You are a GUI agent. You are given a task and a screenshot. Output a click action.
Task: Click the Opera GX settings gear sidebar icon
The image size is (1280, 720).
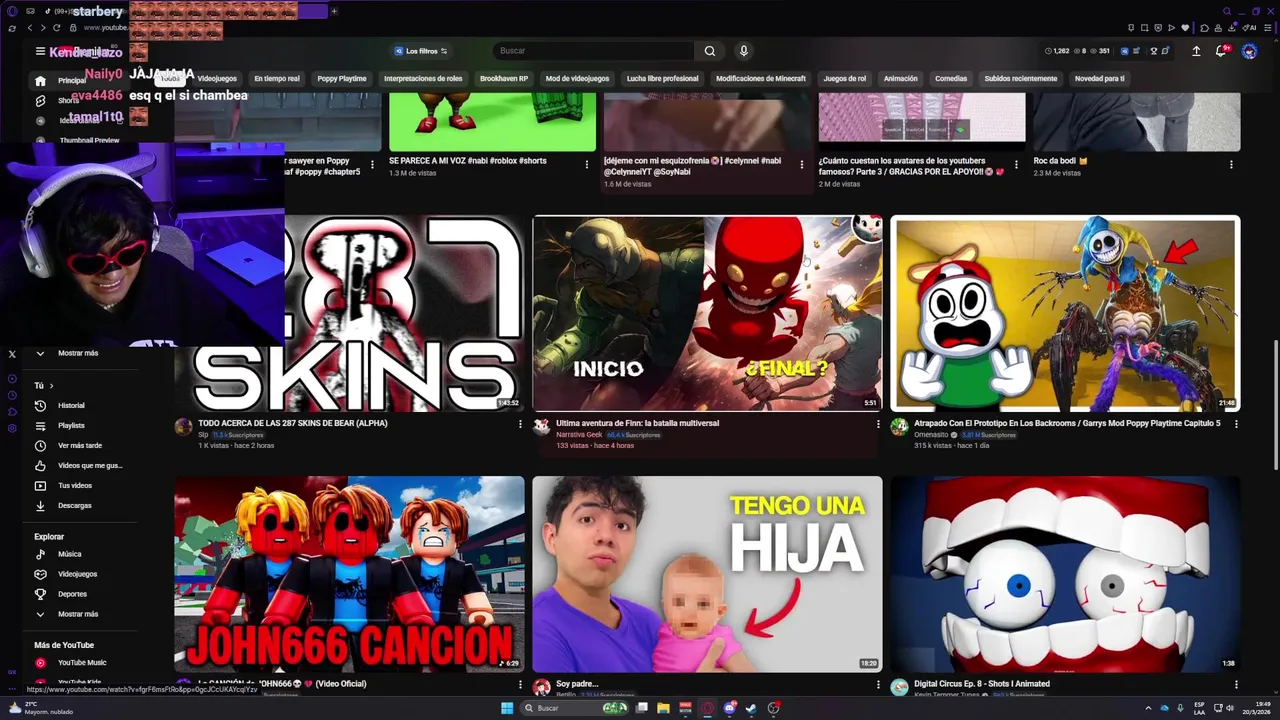12,428
